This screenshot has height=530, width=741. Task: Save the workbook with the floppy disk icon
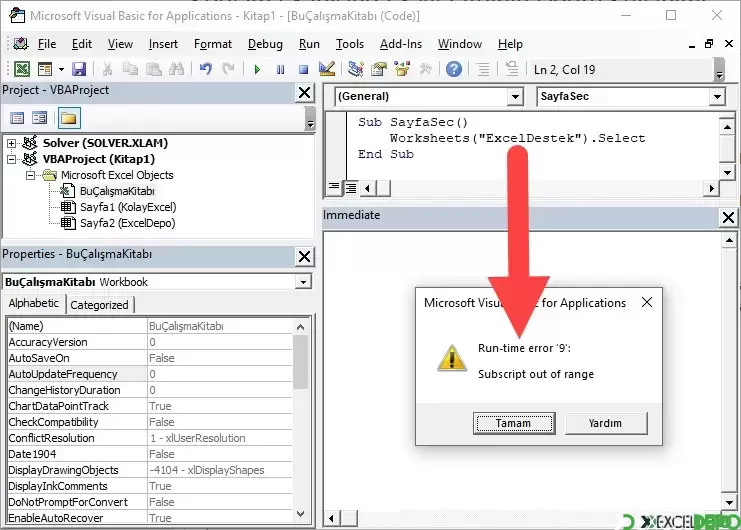point(79,69)
